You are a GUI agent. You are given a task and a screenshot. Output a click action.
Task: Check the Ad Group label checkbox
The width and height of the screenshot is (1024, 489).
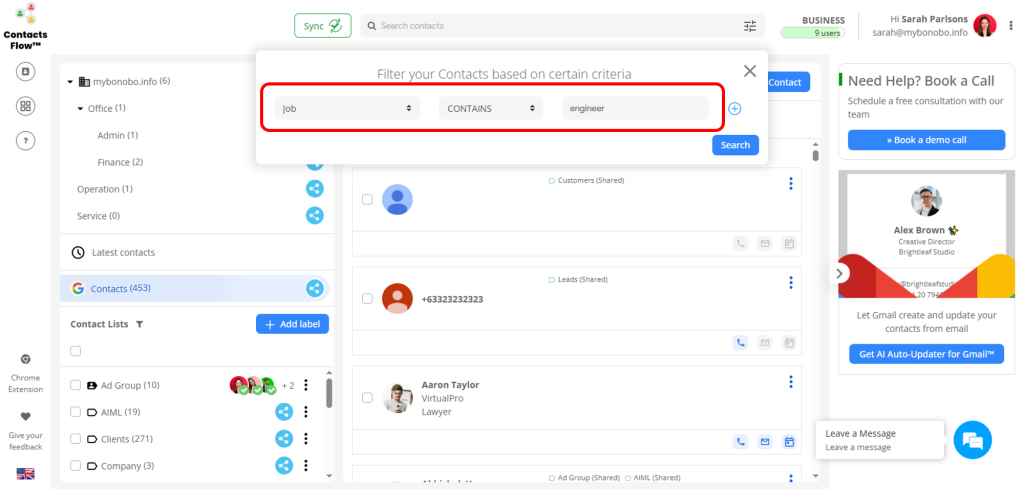click(x=75, y=385)
